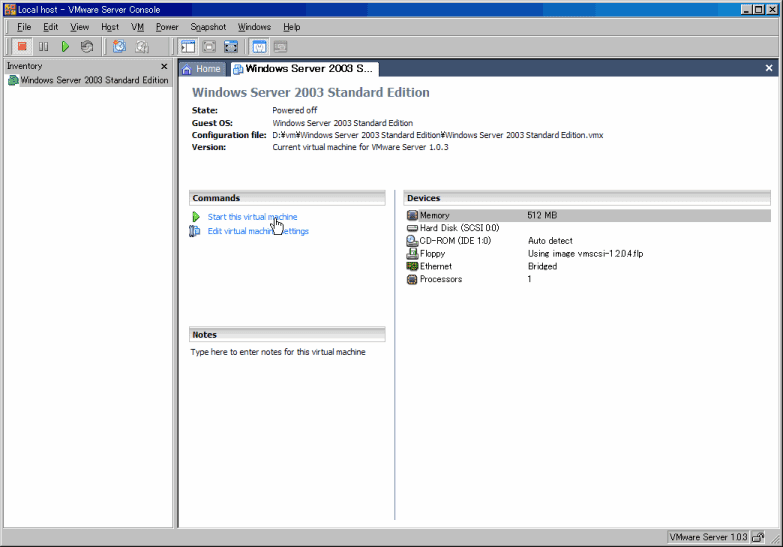Click the VMware Server 1.0.3 status bar entry
This screenshot has width=783, height=547.
pos(708,537)
